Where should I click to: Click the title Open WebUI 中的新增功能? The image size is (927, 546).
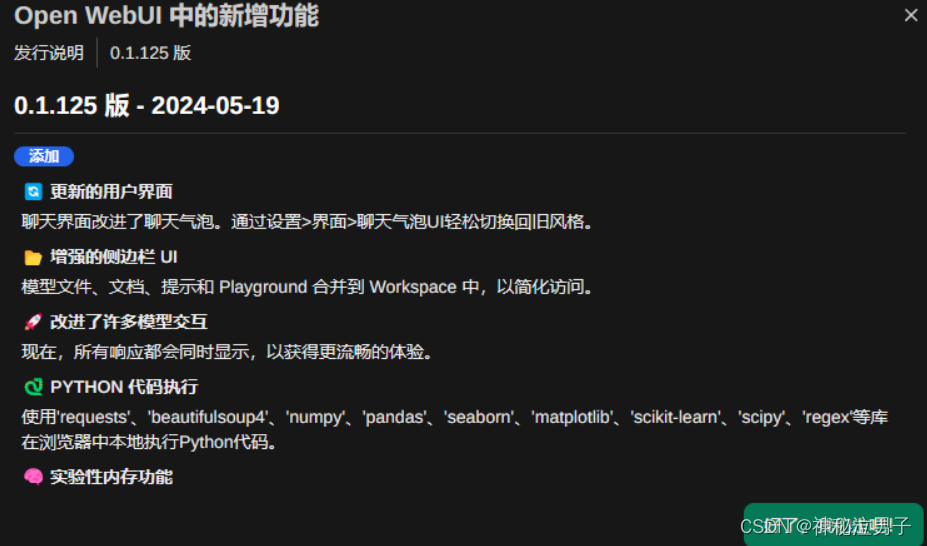pos(166,16)
